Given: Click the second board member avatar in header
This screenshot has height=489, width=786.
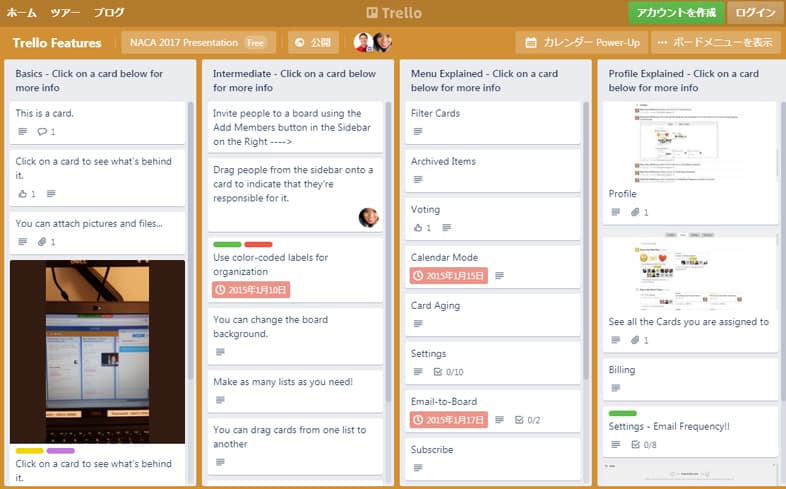Looking at the screenshot, I should (x=382, y=43).
